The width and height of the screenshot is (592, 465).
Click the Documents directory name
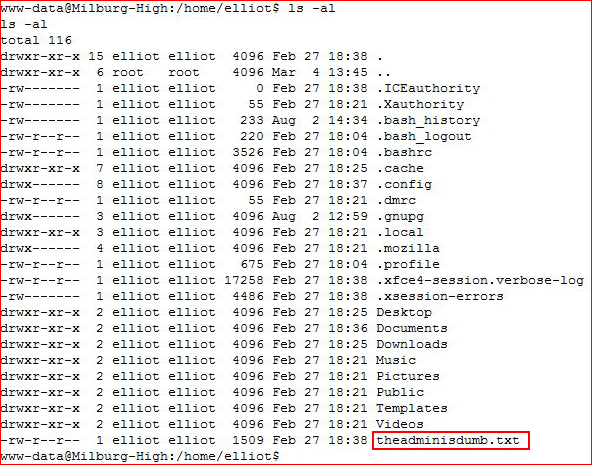[x=412, y=328]
